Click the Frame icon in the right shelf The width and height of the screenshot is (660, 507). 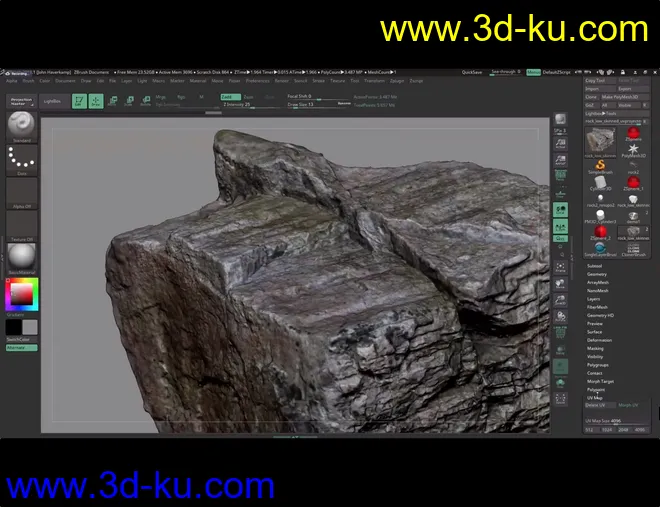click(560, 267)
